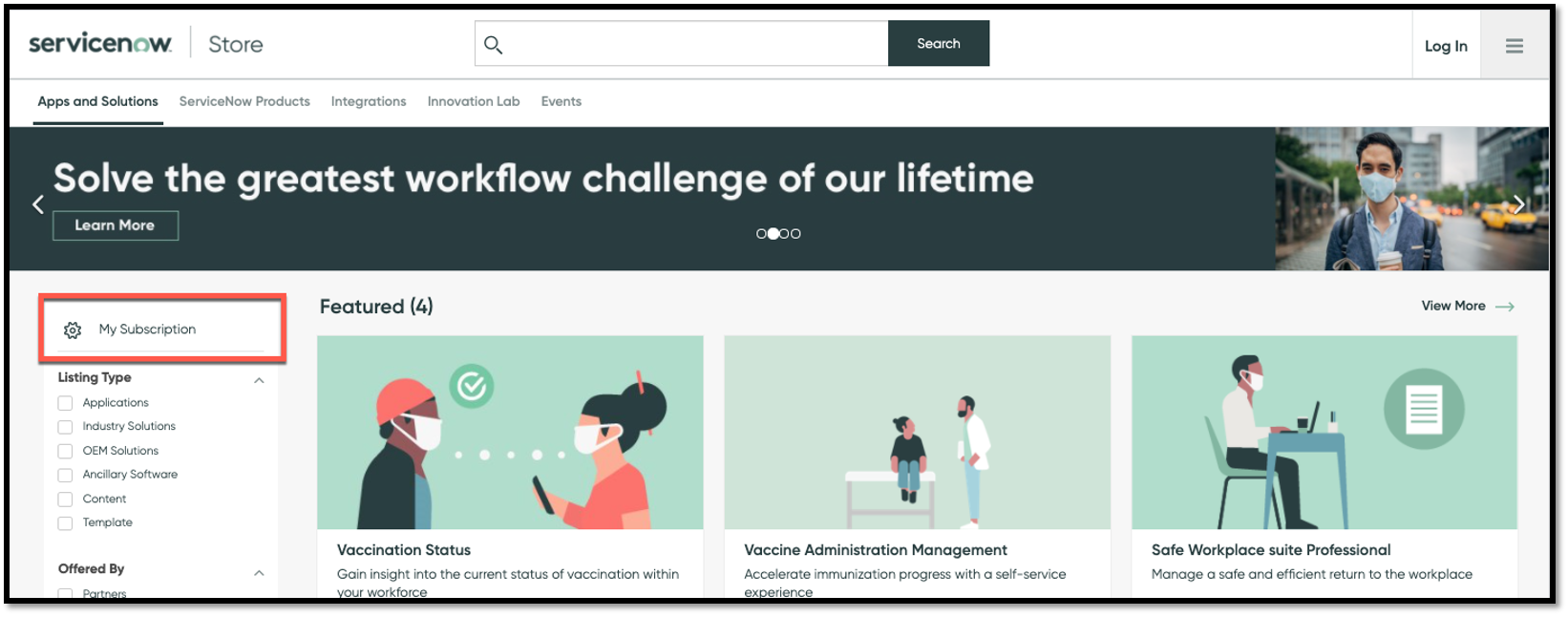The image size is (1568, 617).
Task: Click the ServiceNow logo
Action: point(100,43)
